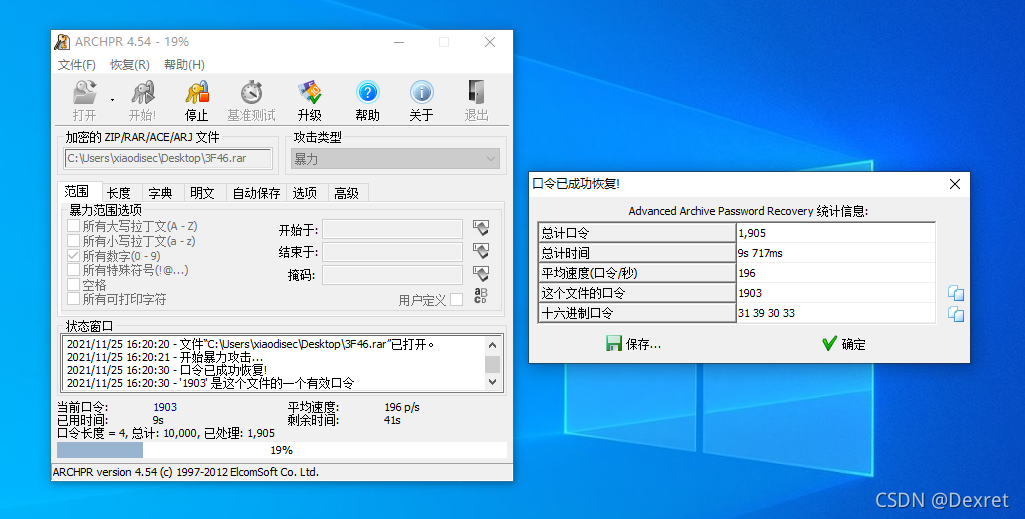
Task: Click 当前口令 value 1903 in main window
Action: pyautogui.click(x=165, y=407)
